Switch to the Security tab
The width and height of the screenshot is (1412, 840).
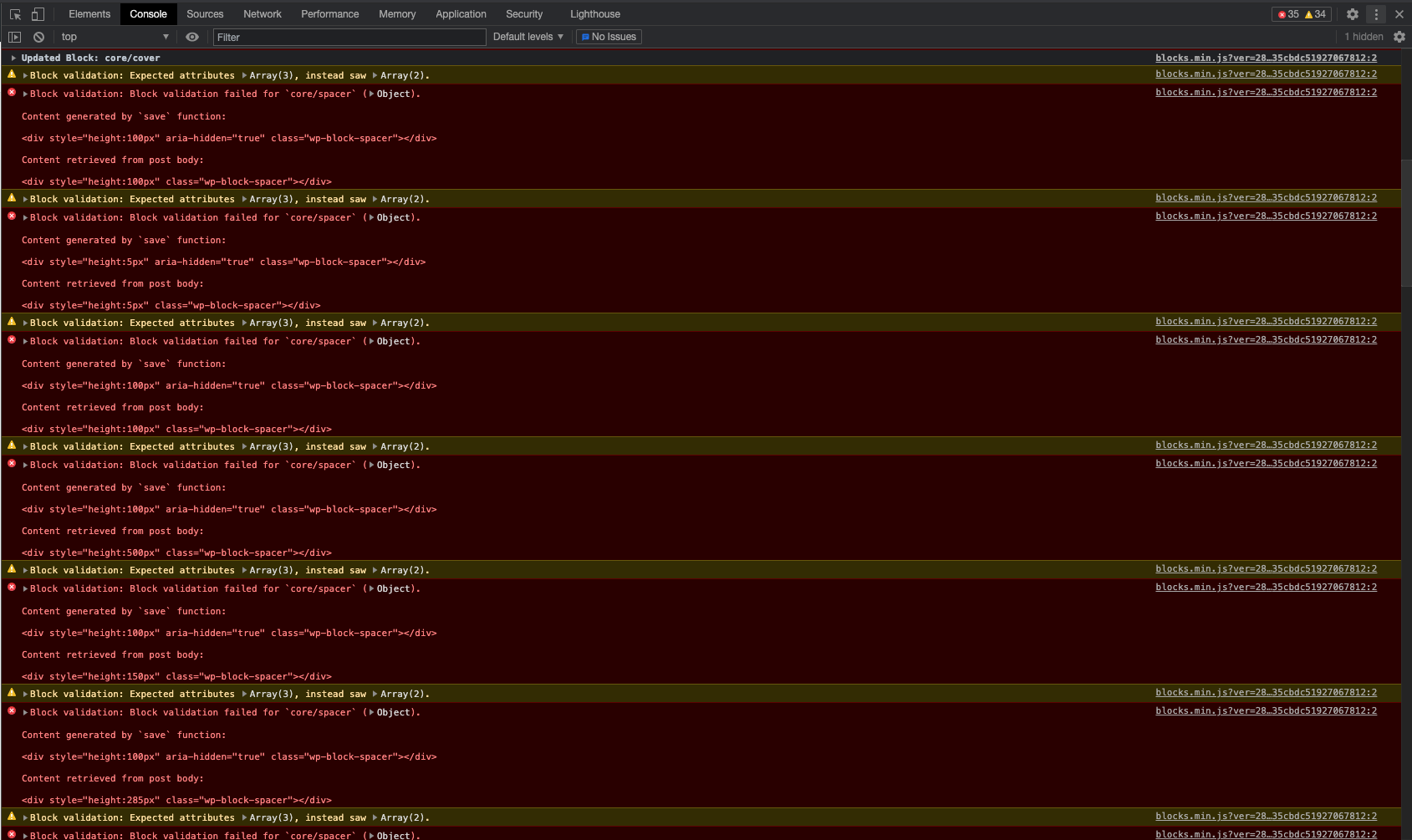(524, 14)
